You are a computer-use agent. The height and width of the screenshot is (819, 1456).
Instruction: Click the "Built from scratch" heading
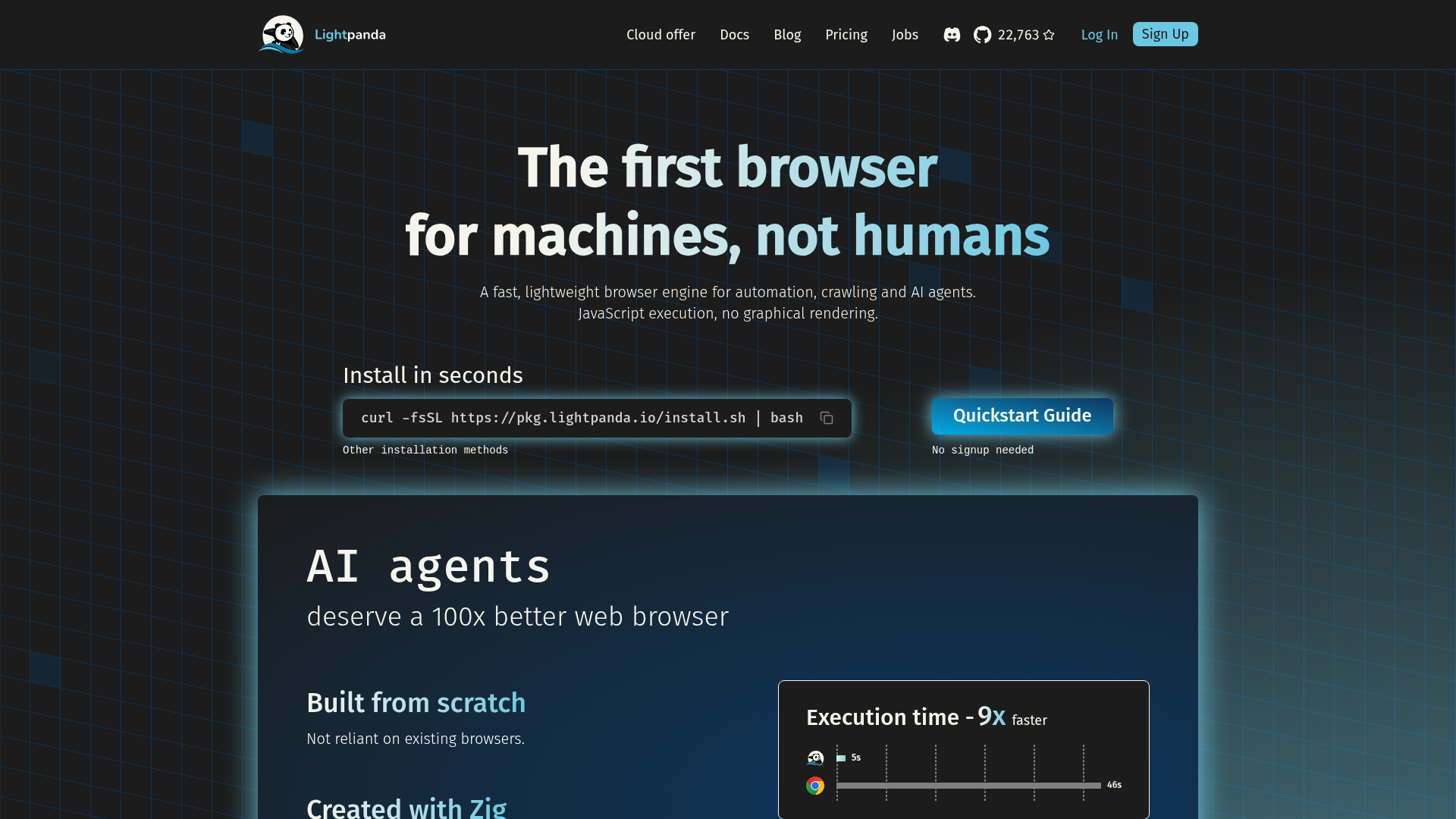(416, 703)
